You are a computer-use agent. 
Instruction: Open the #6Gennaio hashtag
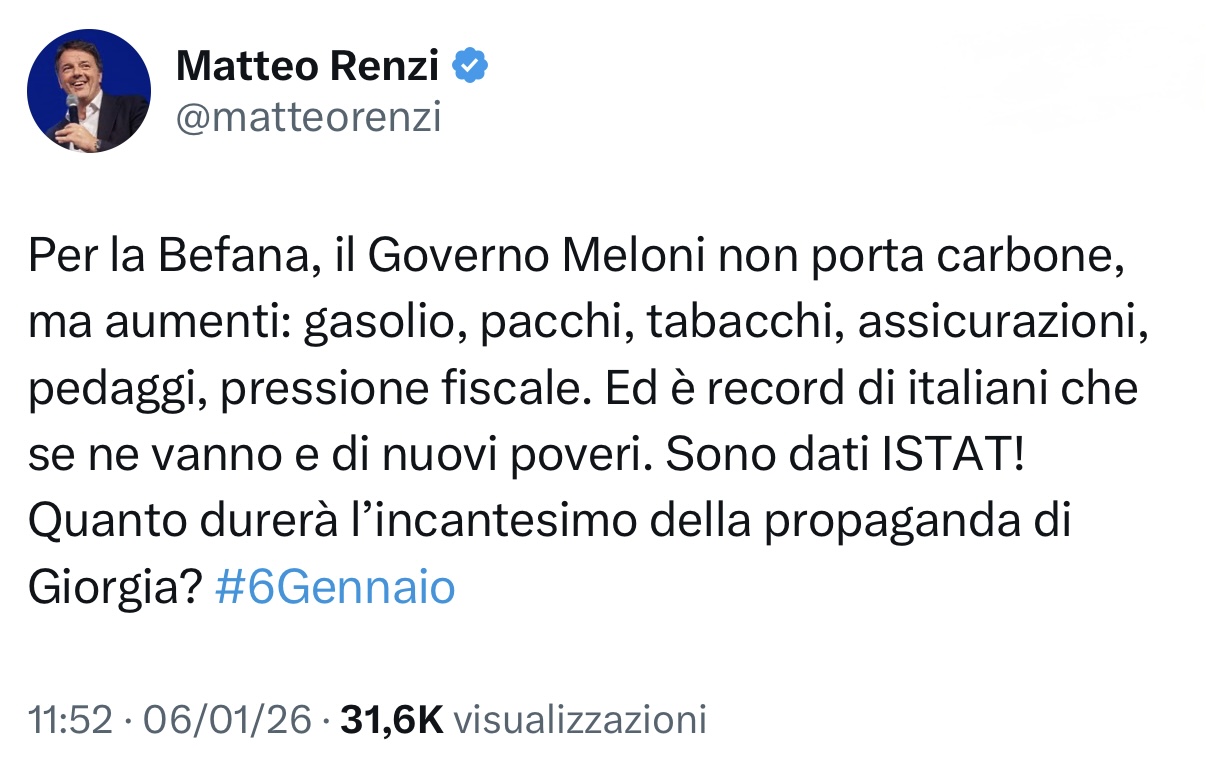[335, 588]
